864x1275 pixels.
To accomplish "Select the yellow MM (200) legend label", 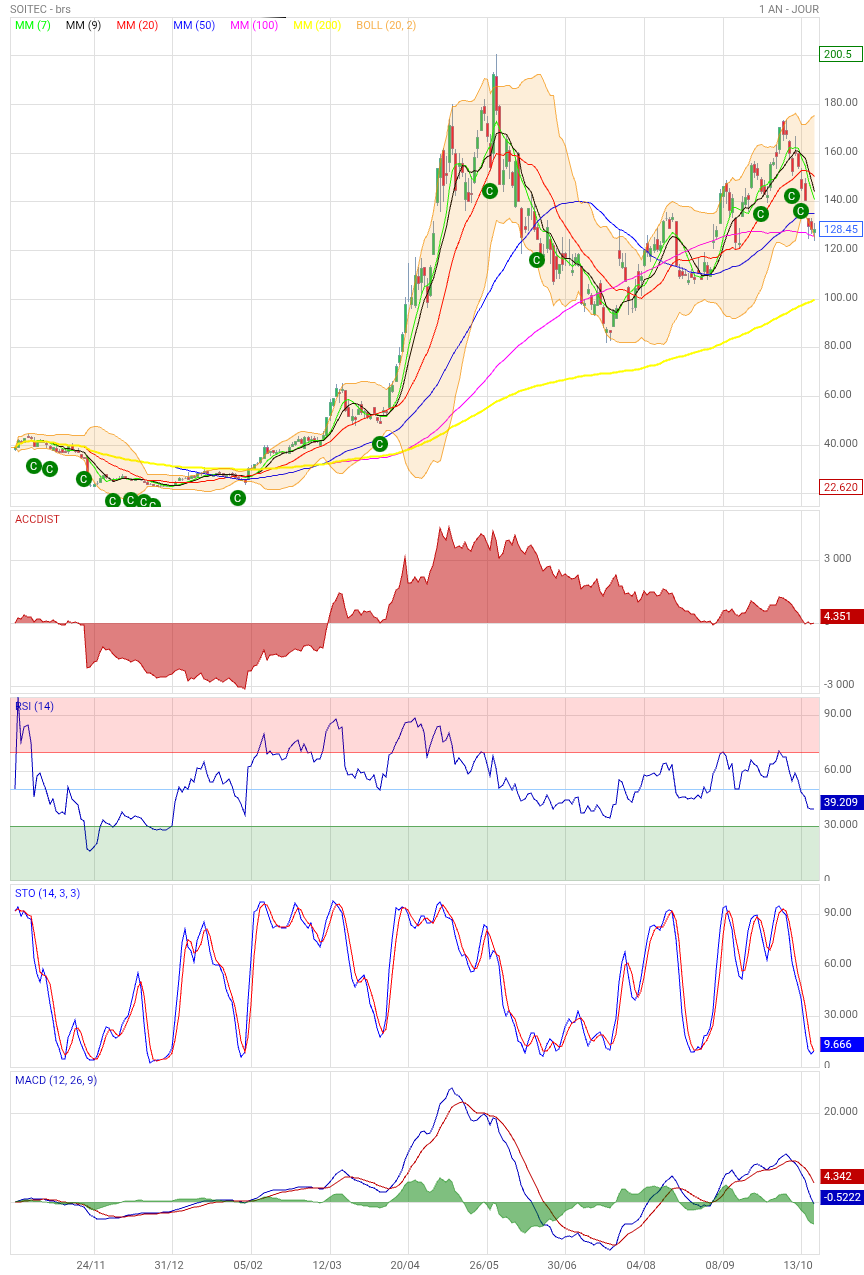I will 317,25.
